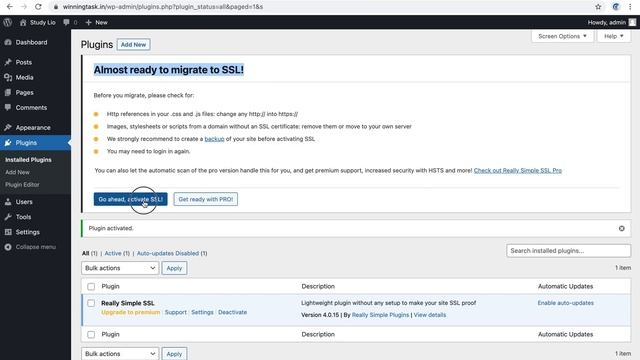640x360 pixels.
Task: Tick the Really Simple SSL checkbox
Action: pos(91,303)
